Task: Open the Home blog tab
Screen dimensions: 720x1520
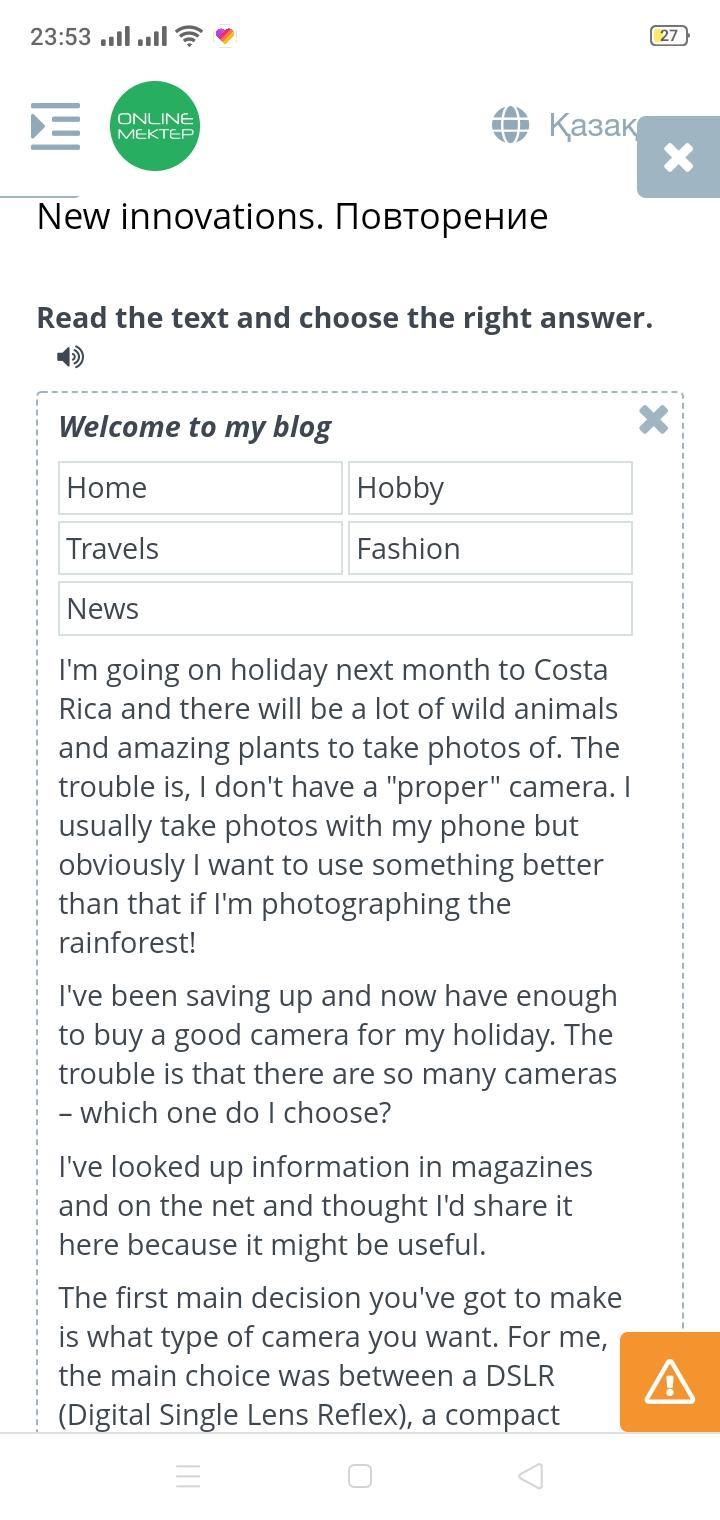Action: coord(200,488)
